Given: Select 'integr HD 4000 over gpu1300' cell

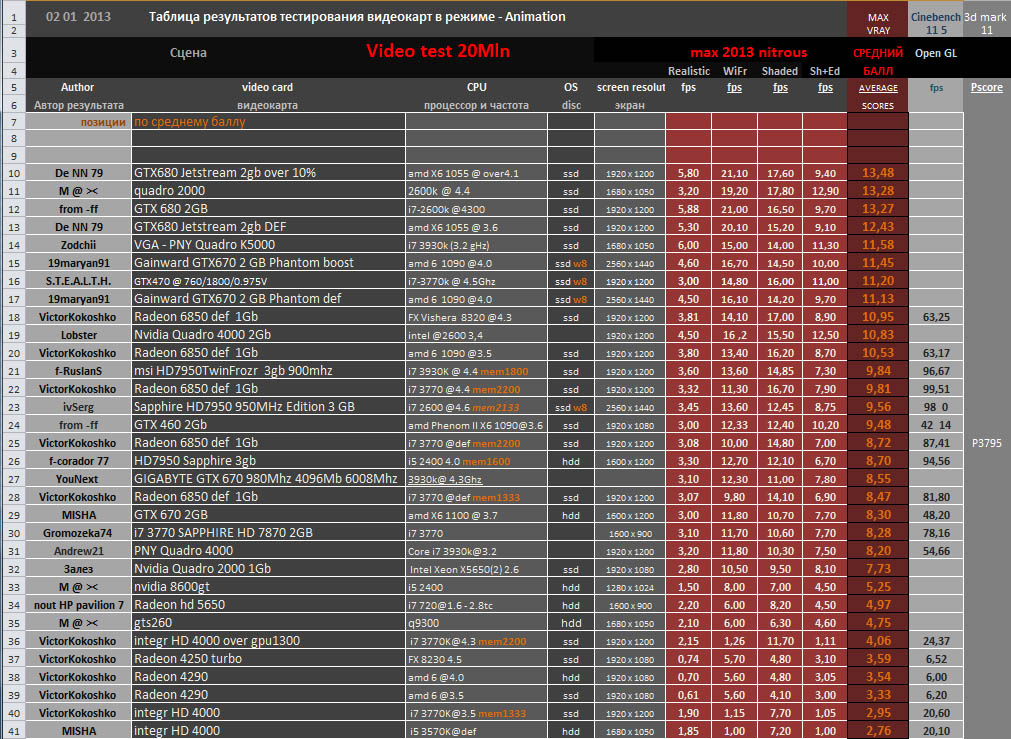Looking at the screenshot, I should (268, 641).
